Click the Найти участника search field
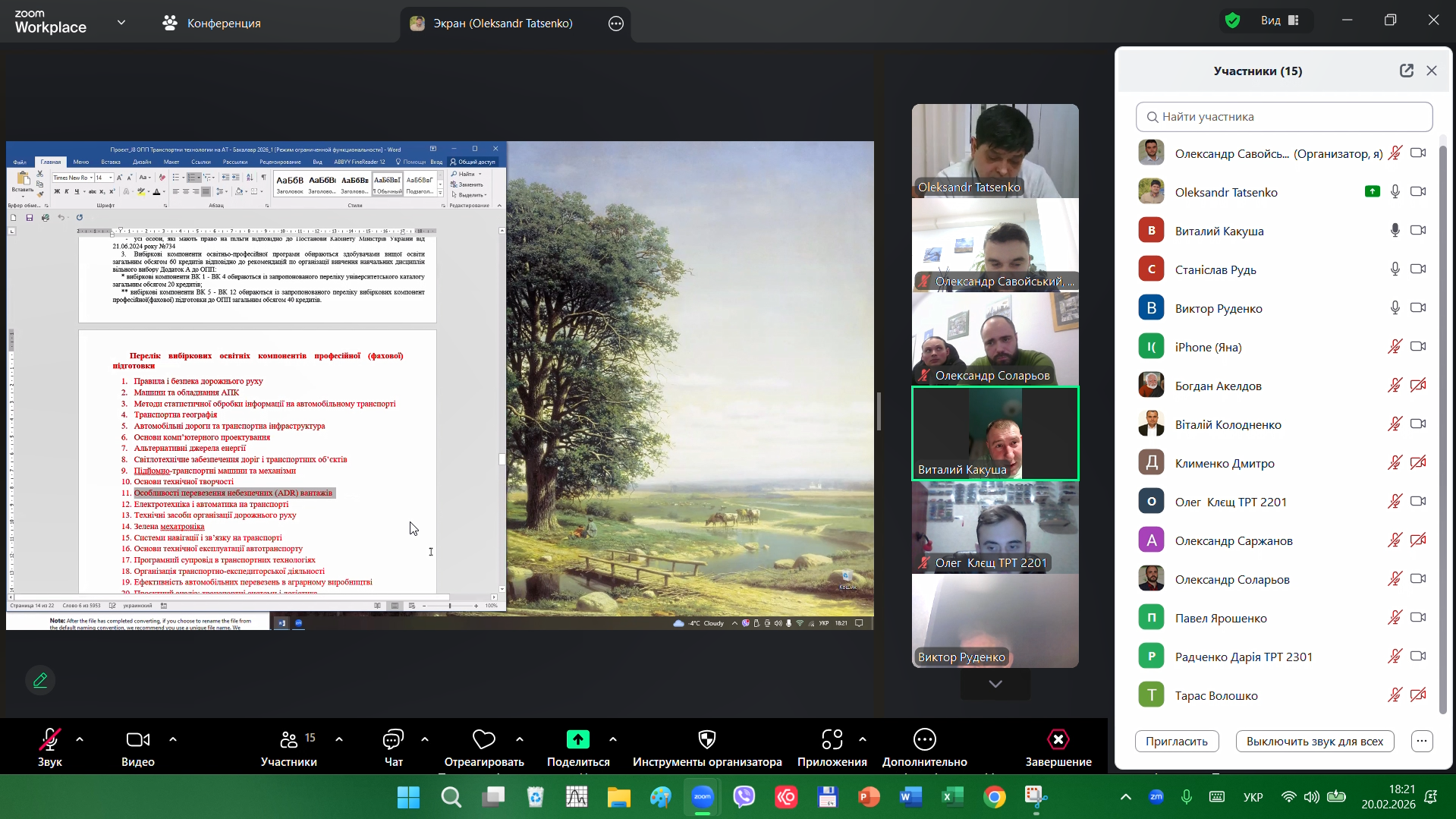Image resolution: width=1456 pixels, height=819 pixels. (x=1284, y=117)
